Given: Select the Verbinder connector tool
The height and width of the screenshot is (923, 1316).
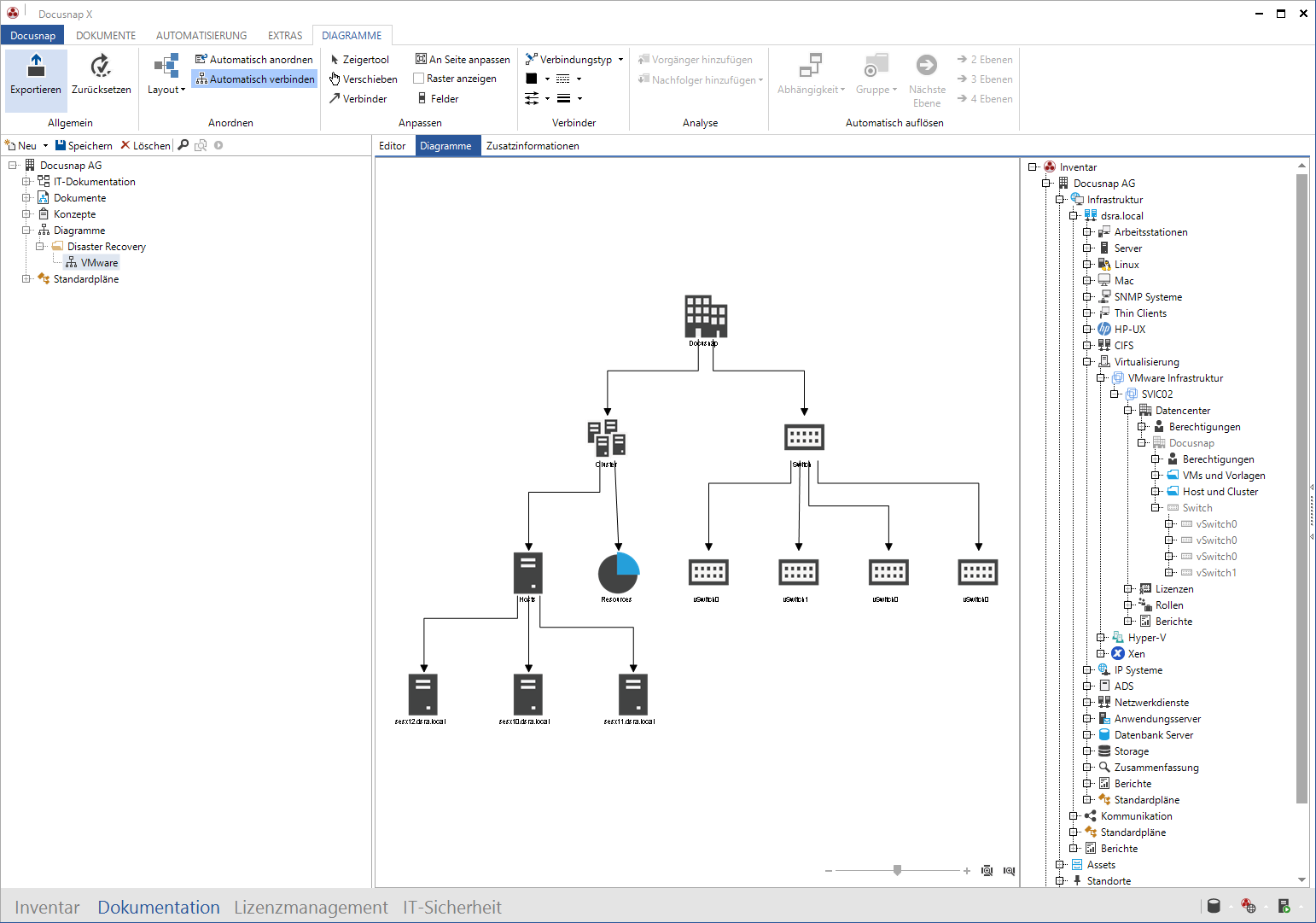Looking at the screenshot, I should pos(358,99).
